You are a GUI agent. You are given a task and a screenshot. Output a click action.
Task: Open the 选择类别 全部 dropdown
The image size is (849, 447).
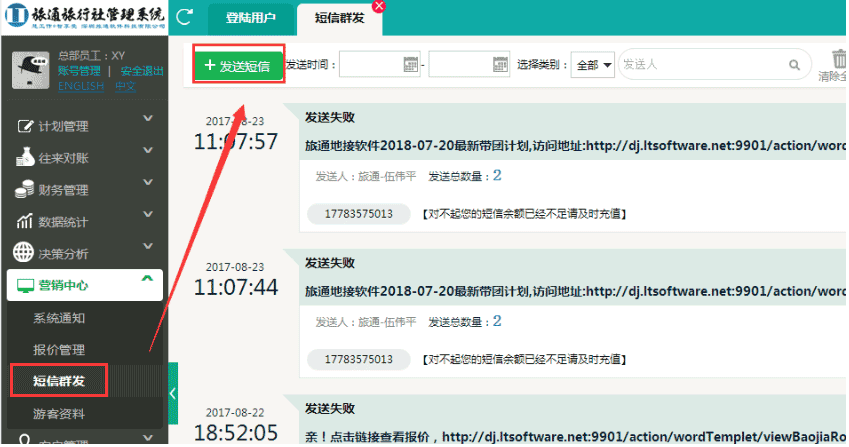[592, 65]
